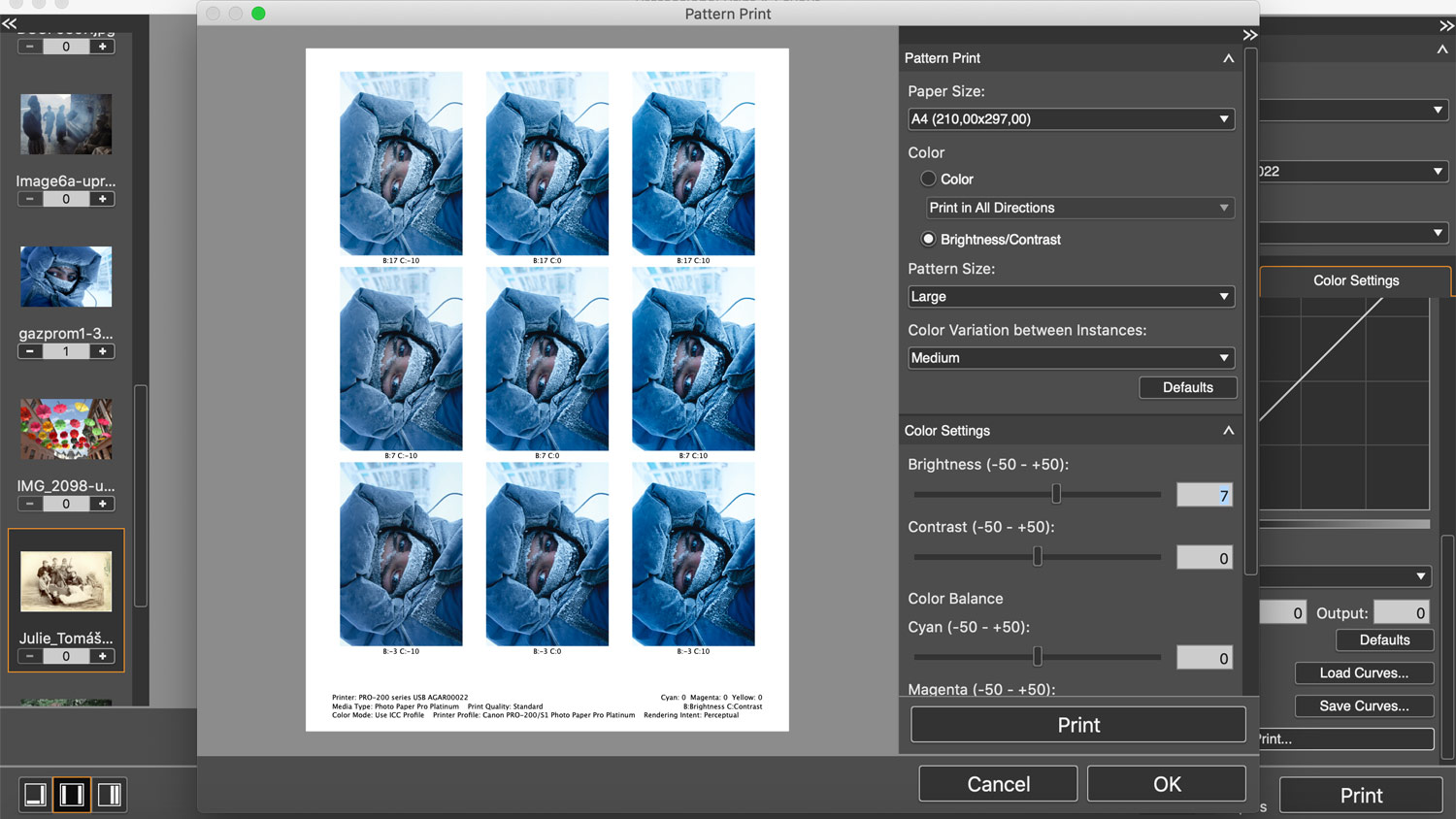Click the left-panel-only layout icon
The image size is (1456, 819).
point(35,795)
